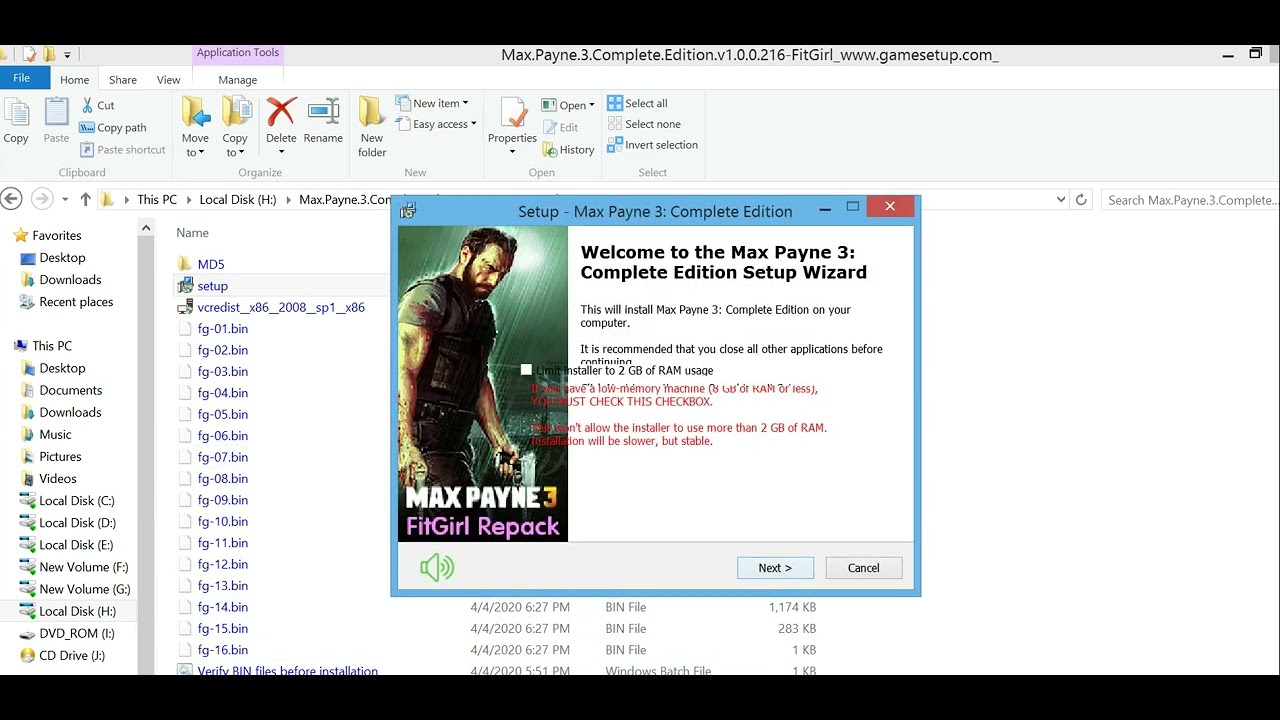
Task: Select DVD_ROM (I:) in navigation pane
Action: (x=77, y=633)
